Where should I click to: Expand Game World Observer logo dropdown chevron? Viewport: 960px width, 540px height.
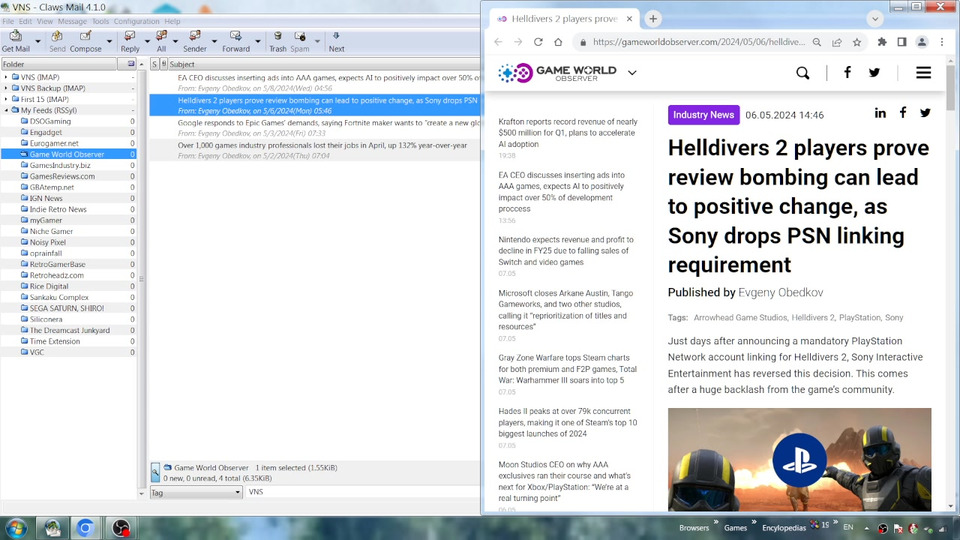tap(632, 73)
